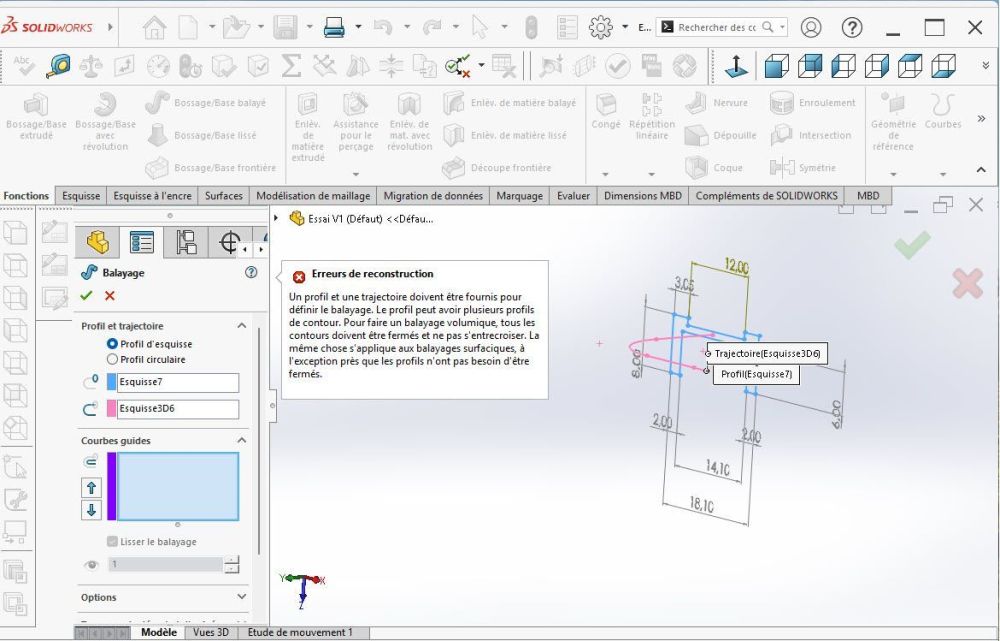Open the ConfigurationManager tab icon

pyautogui.click(x=186, y=242)
